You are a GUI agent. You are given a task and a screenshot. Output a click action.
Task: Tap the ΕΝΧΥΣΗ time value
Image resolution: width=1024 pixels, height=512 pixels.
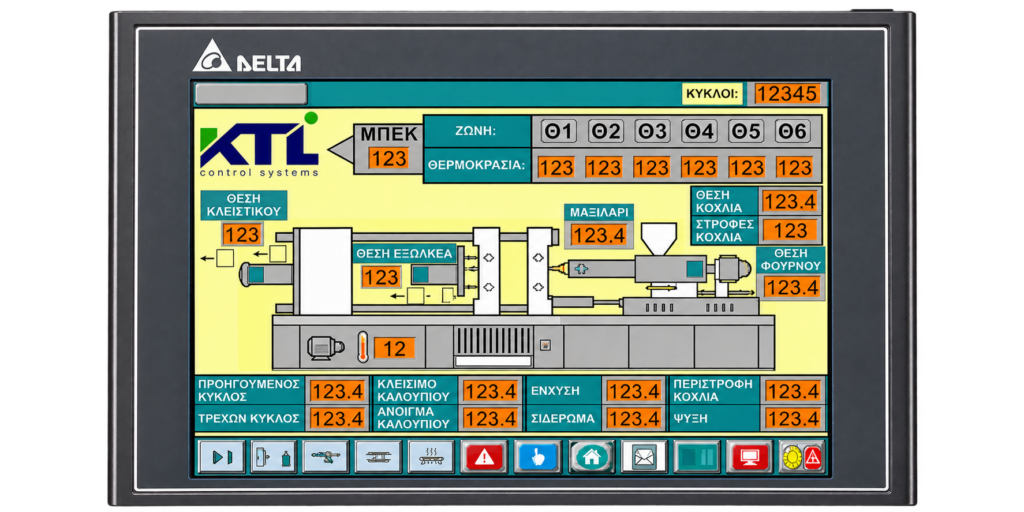point(633,391)
